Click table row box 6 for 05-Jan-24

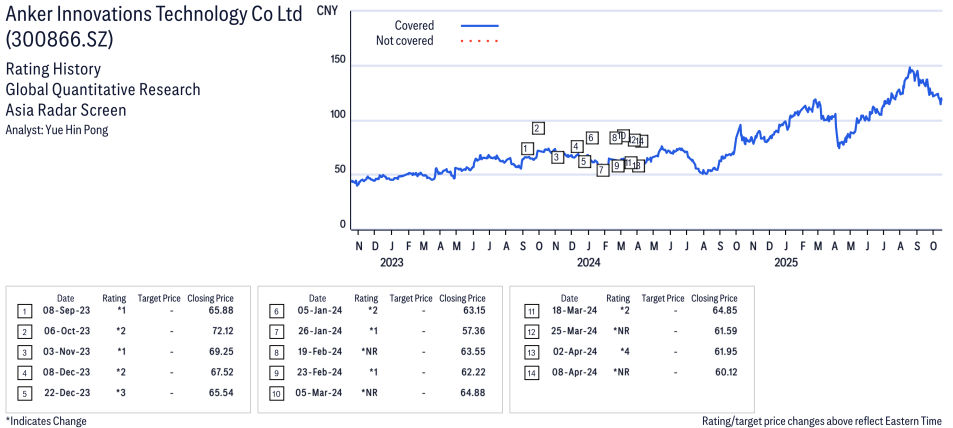276,311
